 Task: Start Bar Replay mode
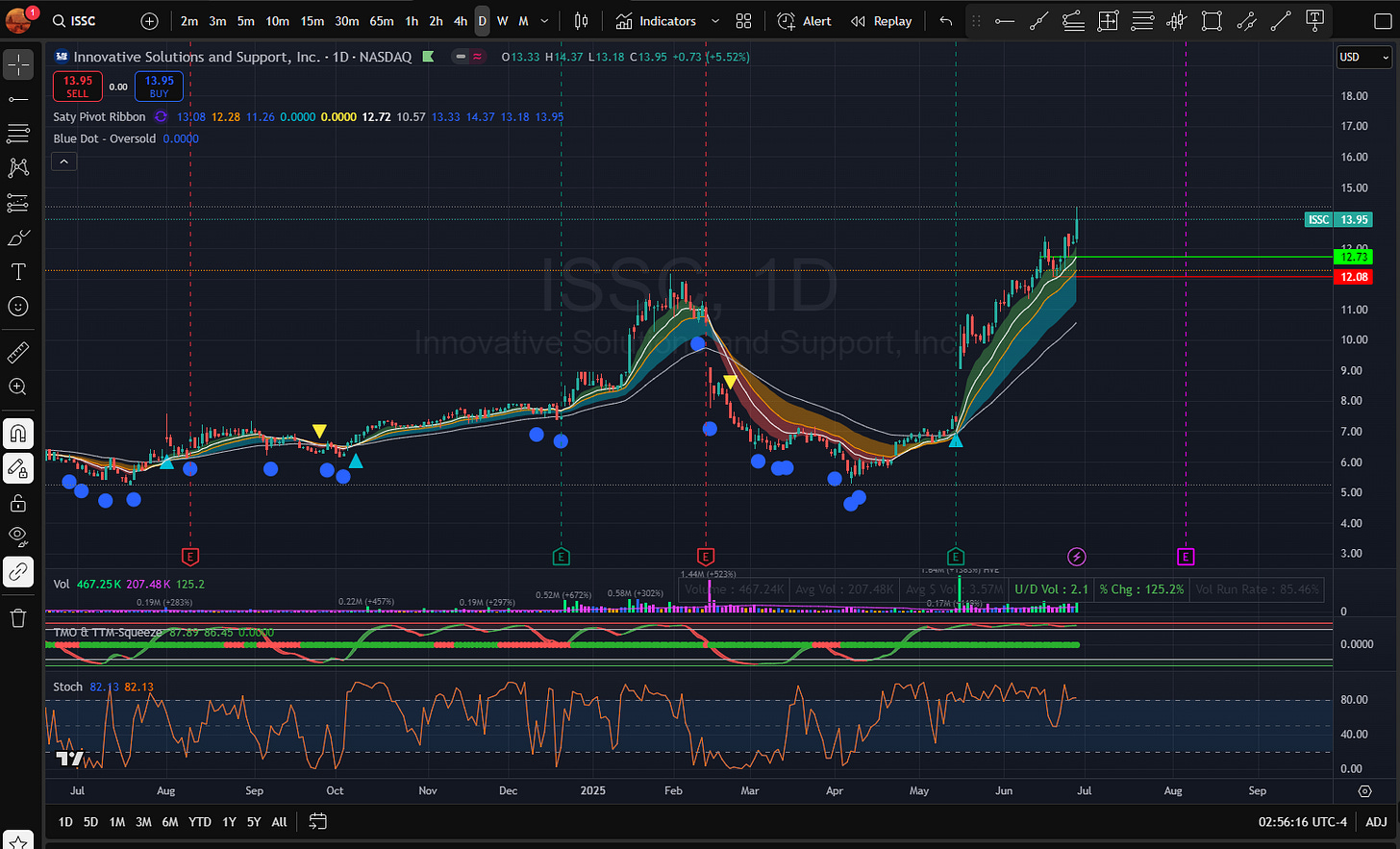(x=881, y=21)
